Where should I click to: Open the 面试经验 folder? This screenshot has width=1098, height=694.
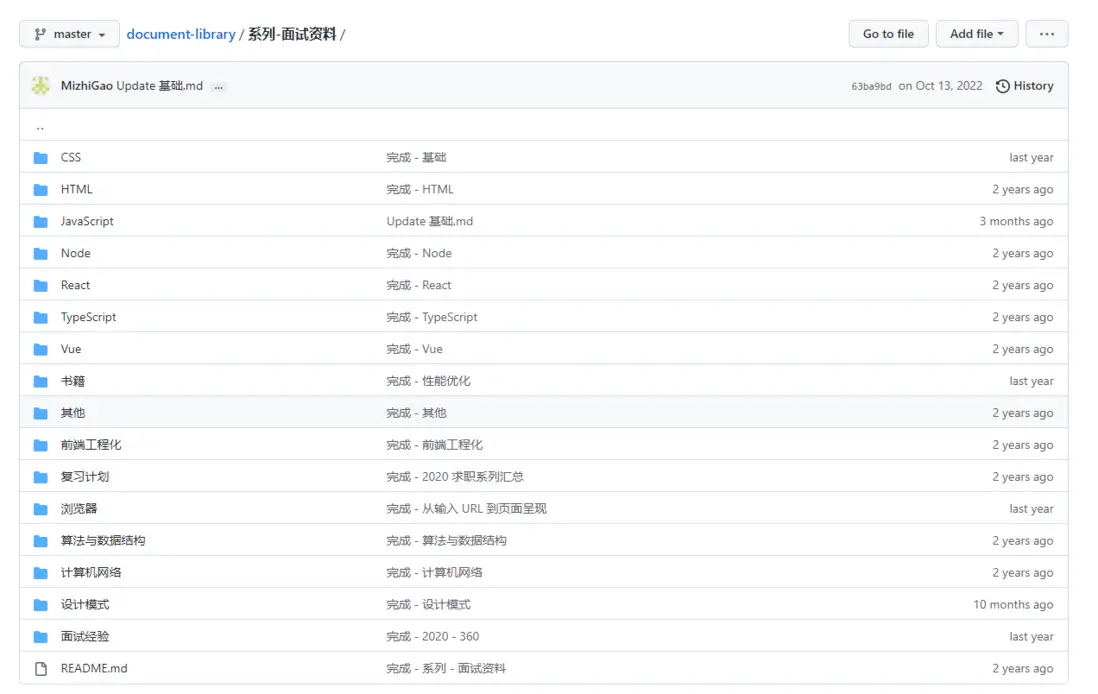click(x=85, y=637)
